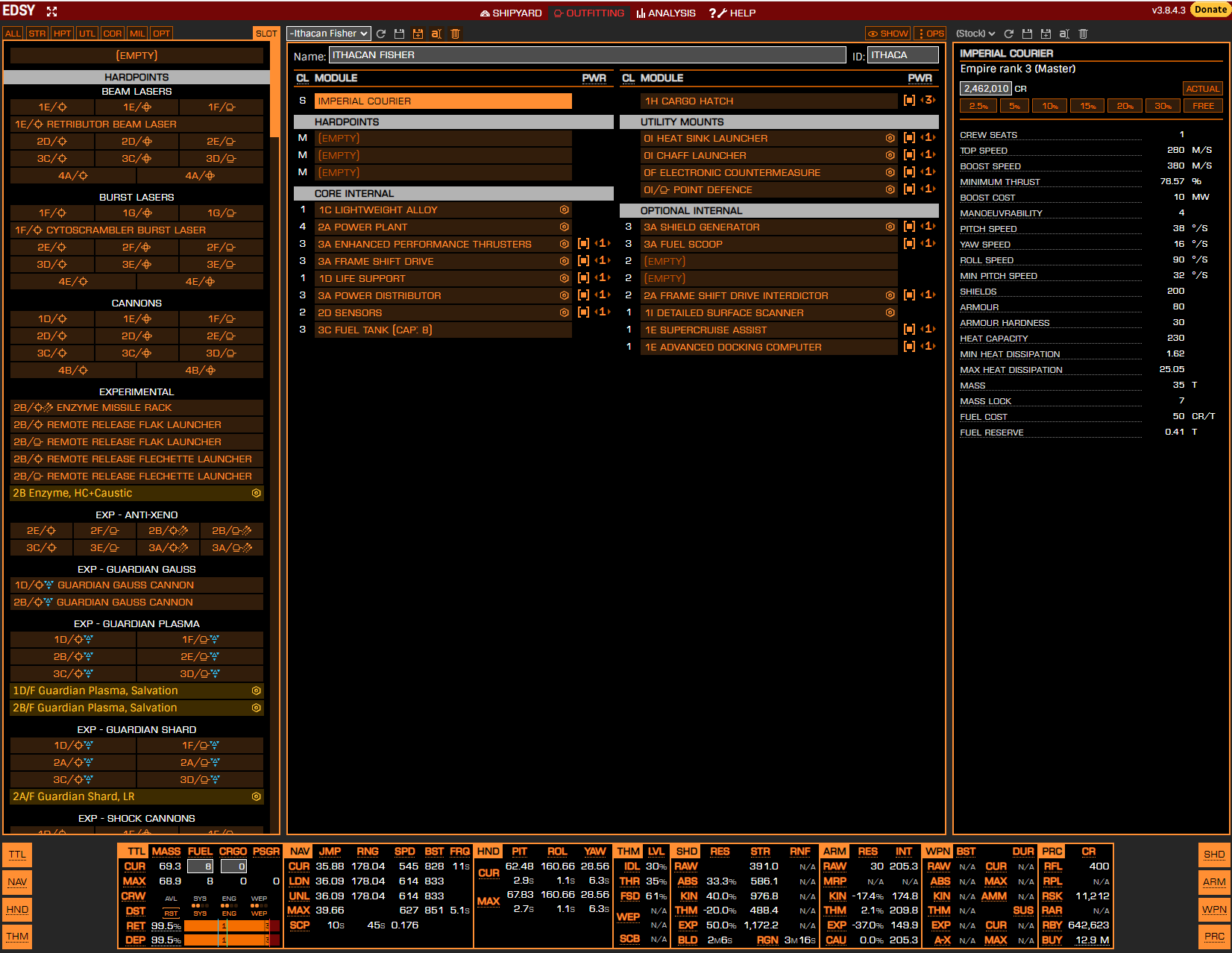Open engineering icon on Point Defence
The height and width of the screenshot is (953, 1232).
[890, 190]
